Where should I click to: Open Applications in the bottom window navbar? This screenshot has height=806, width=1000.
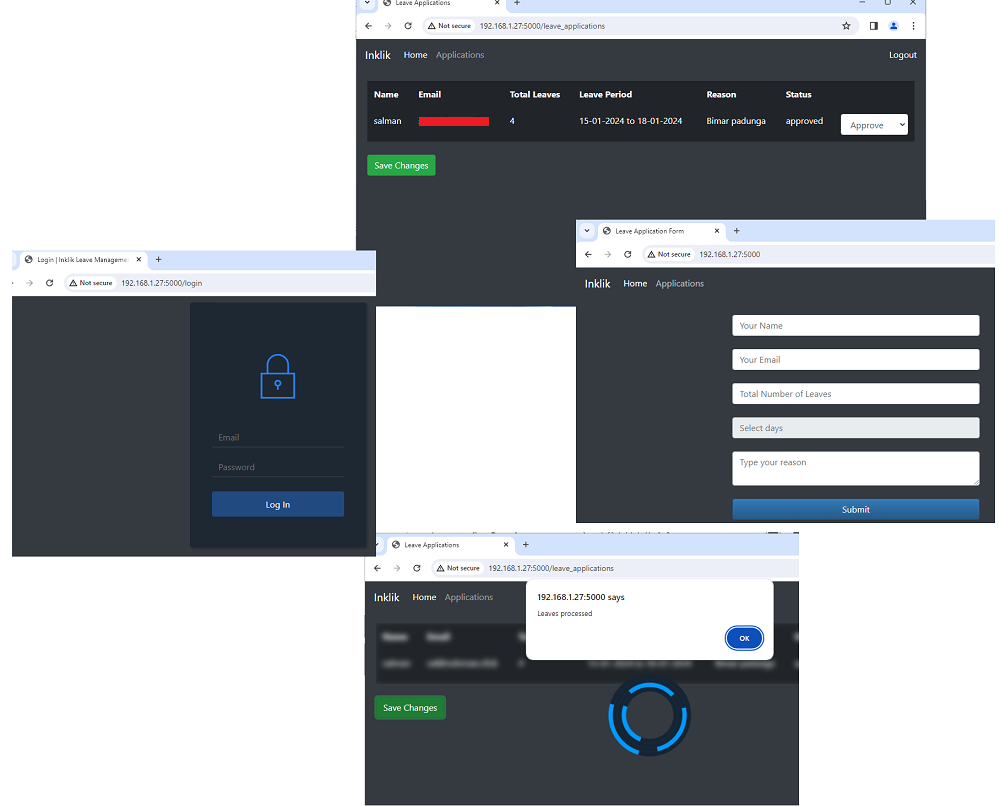point(469,597)
